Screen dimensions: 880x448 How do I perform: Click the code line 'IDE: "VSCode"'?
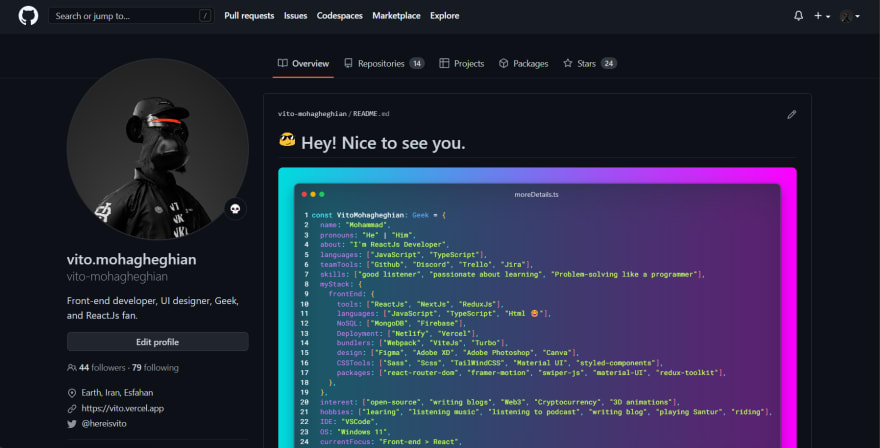350,422
